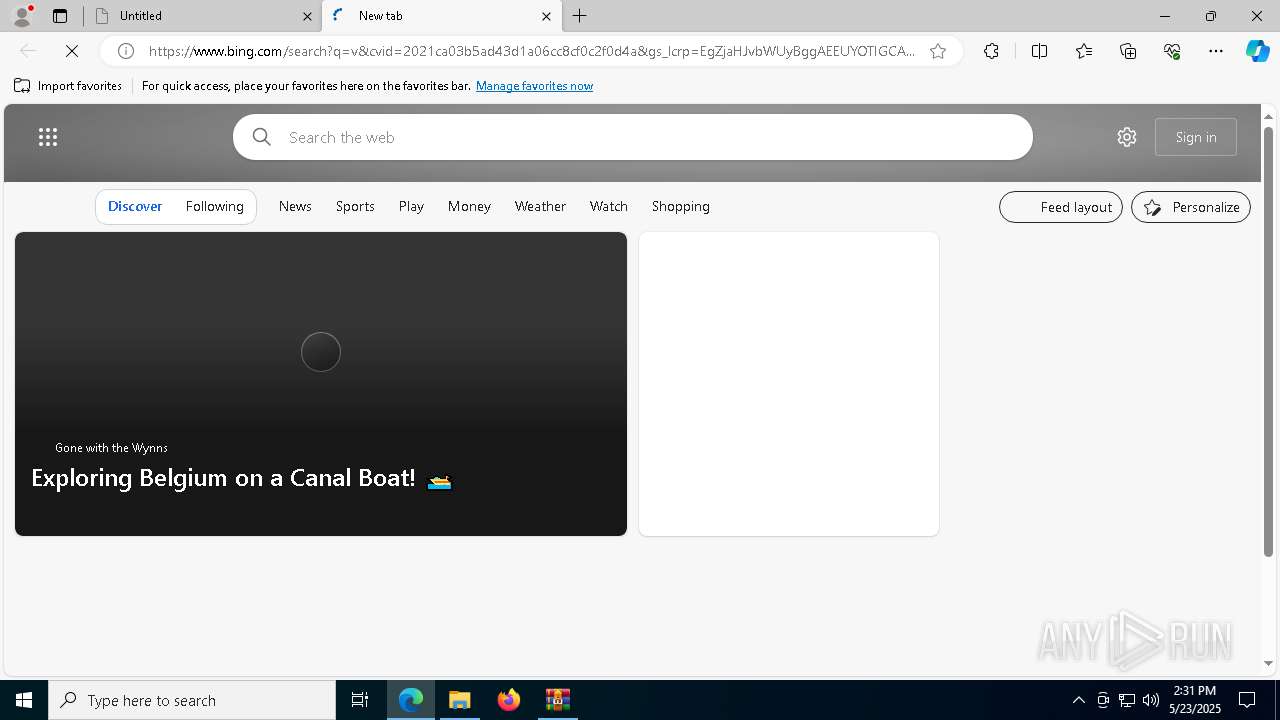The height and width of the screenshot is (720, 1280).
Task: Click Gone with the Wynns source label
Action: [111, 448]
